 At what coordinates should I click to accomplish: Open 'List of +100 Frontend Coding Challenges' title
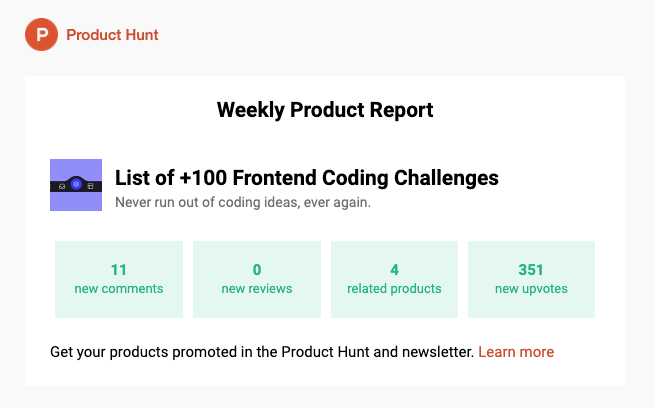[x=307, y=178]
